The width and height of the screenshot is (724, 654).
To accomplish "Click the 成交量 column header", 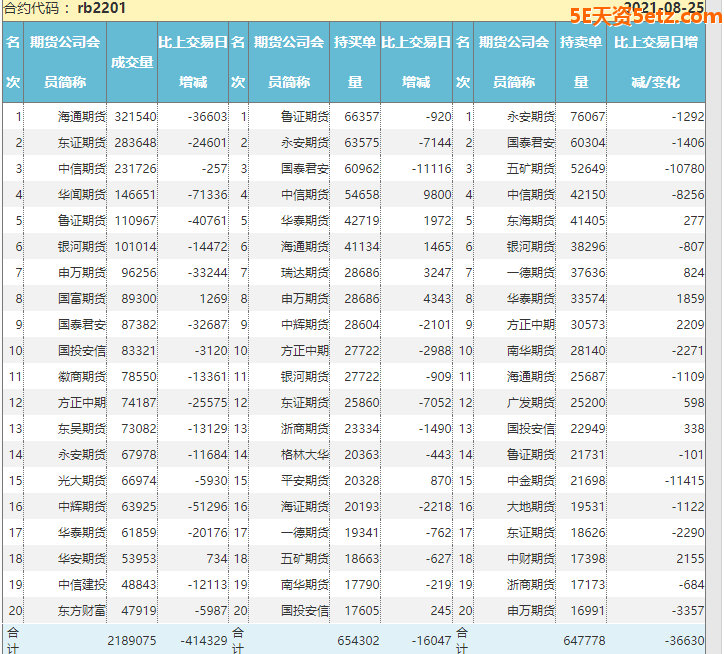I will tap(132, 62).
